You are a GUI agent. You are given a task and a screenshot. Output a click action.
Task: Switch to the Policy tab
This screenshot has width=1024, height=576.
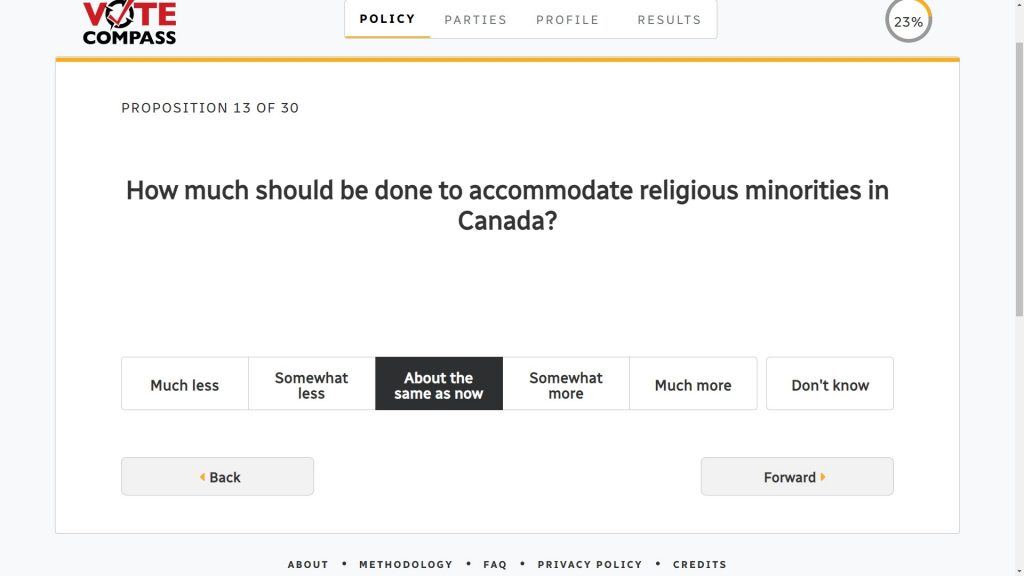coord(387,19)
